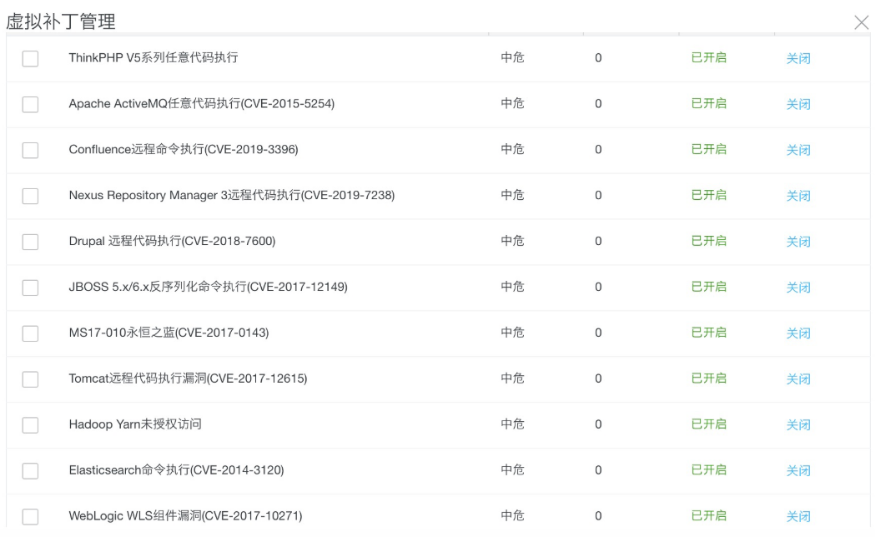Click 已开启 status in WebLogic row
This screenshot has height=542, width=882.
(x=709, y=516)
